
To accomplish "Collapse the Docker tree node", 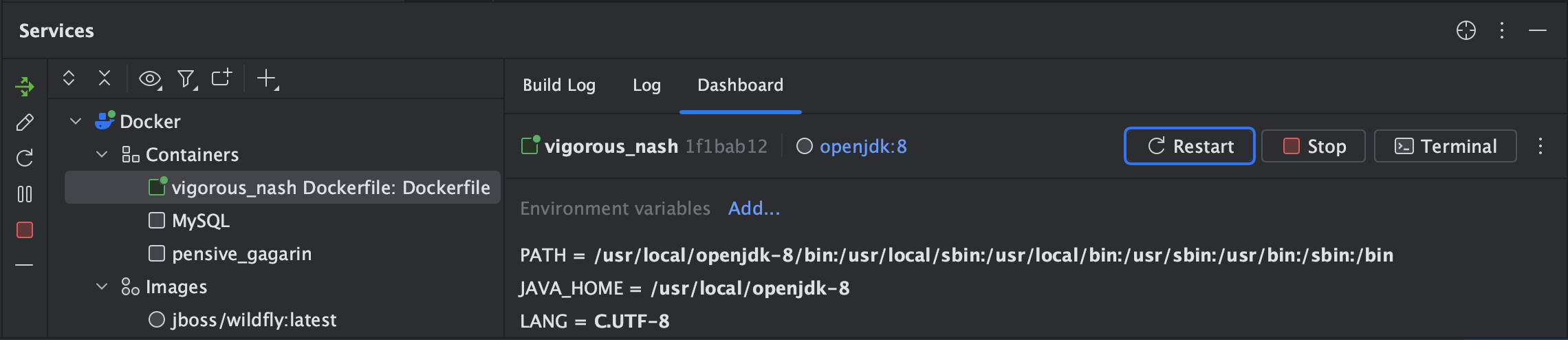I will point(76,122).
